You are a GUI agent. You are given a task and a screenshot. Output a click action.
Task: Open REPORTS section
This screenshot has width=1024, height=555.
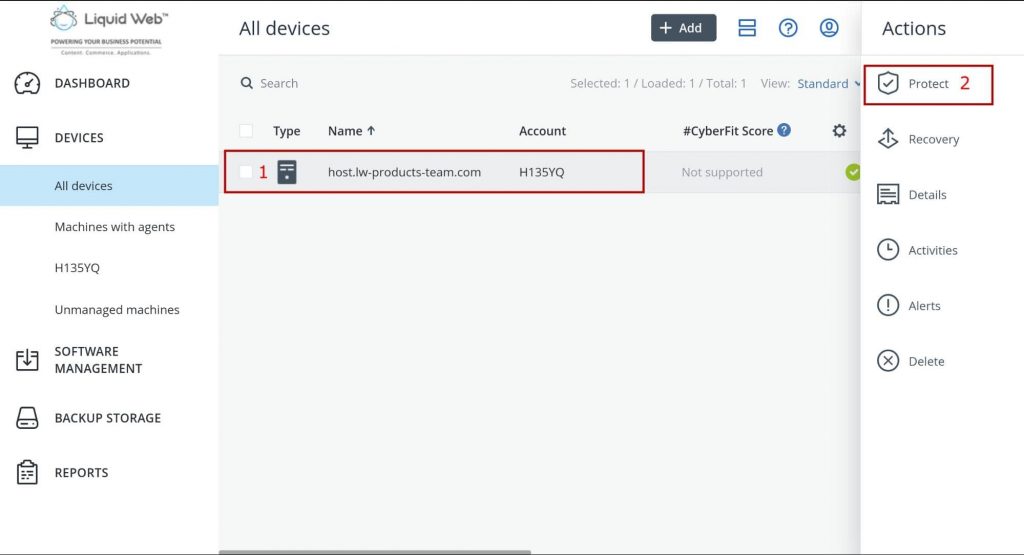(x=82, y=473)
